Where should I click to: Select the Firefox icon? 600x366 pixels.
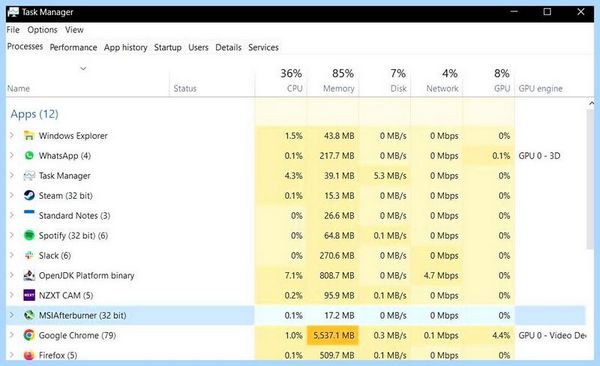29,355
